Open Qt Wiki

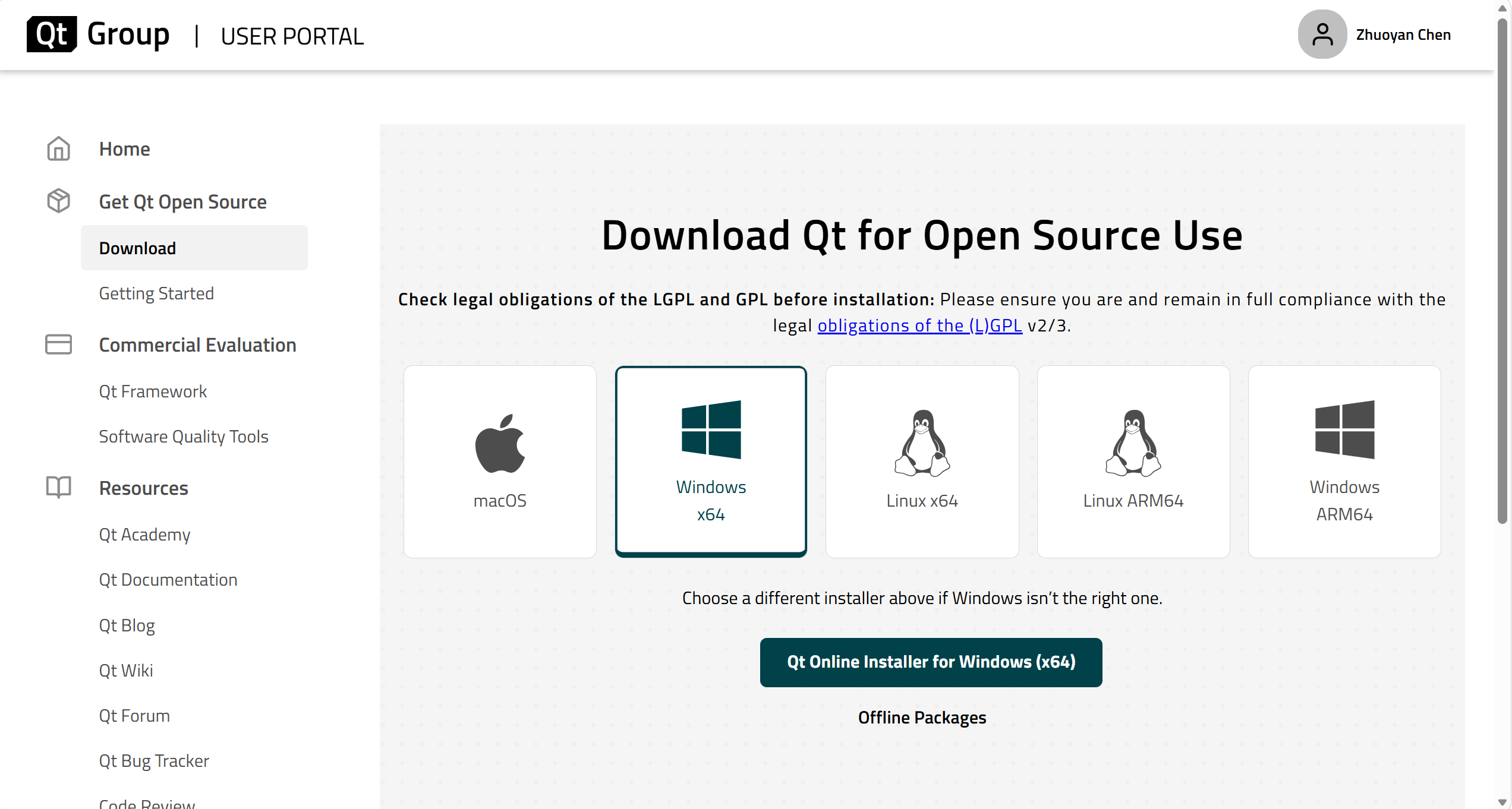(x=126, y=671)
